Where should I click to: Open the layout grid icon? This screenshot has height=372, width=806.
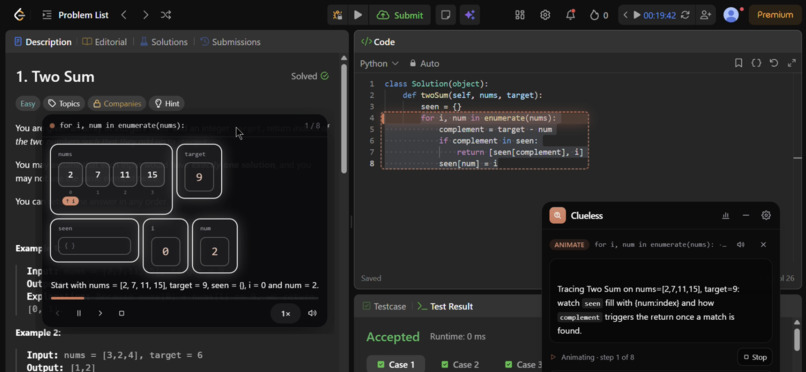coord(520,15)
